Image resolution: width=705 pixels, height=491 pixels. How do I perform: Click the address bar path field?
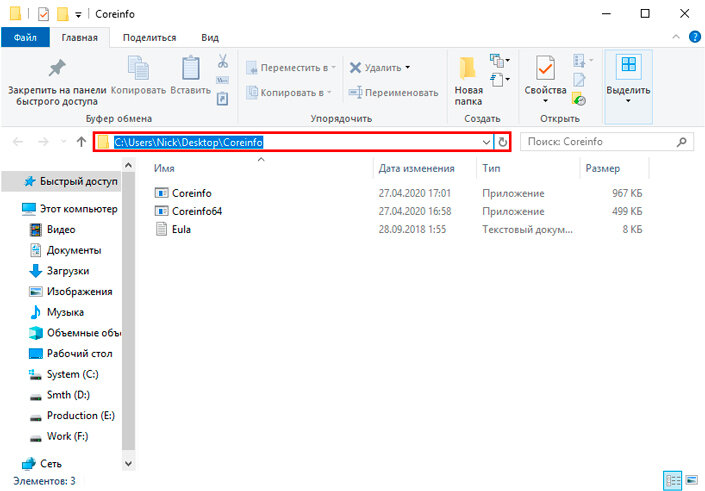[293, 142]
